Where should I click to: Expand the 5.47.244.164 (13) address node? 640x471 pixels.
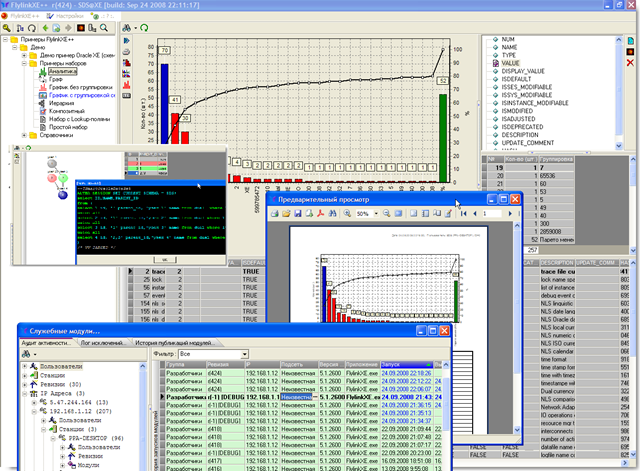click(x=34, y=402)
